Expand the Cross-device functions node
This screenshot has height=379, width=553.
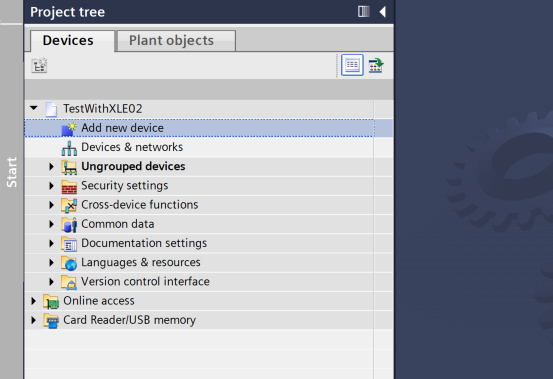[51, 205]
